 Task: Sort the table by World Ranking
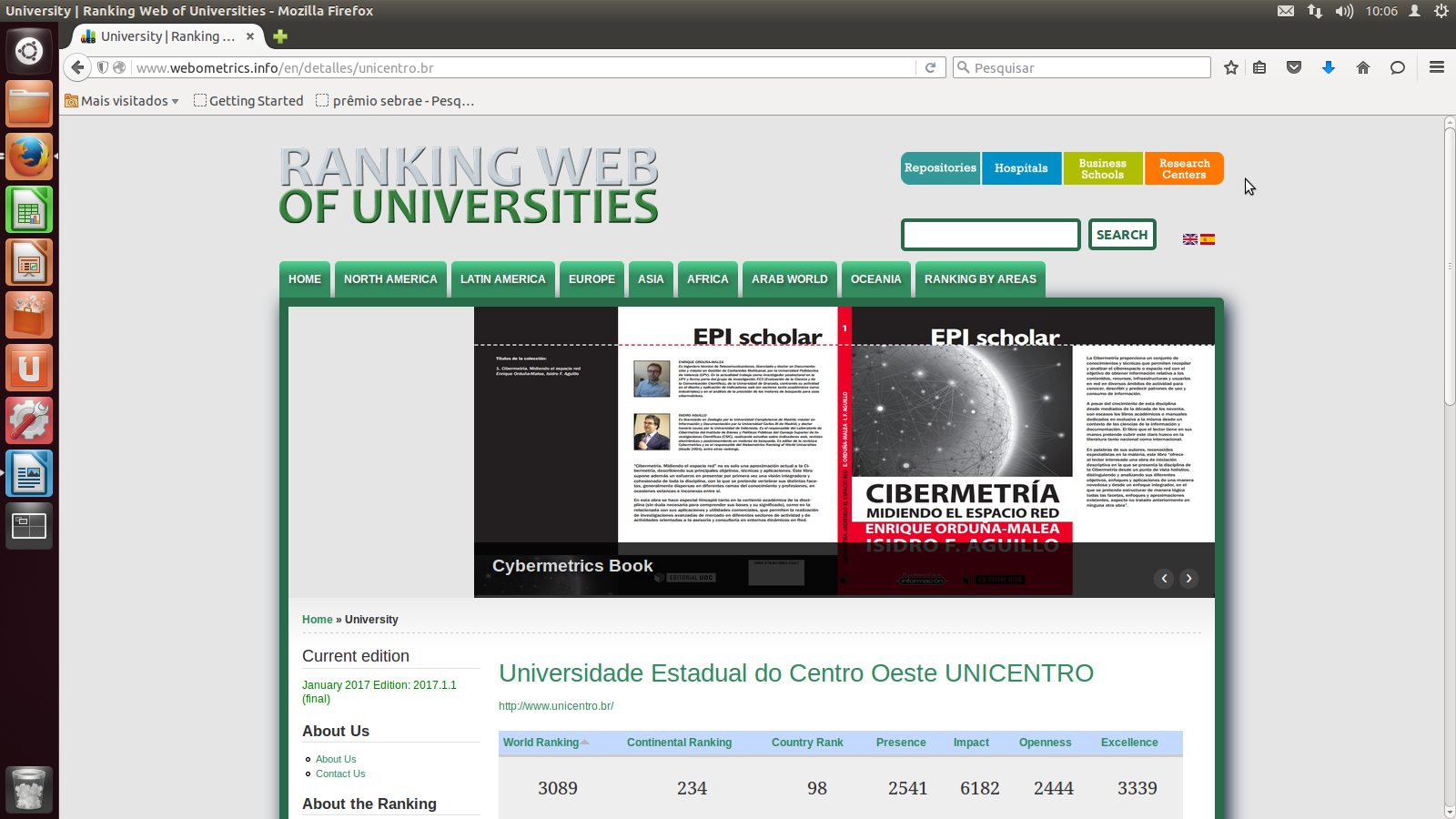click(541, 743)
